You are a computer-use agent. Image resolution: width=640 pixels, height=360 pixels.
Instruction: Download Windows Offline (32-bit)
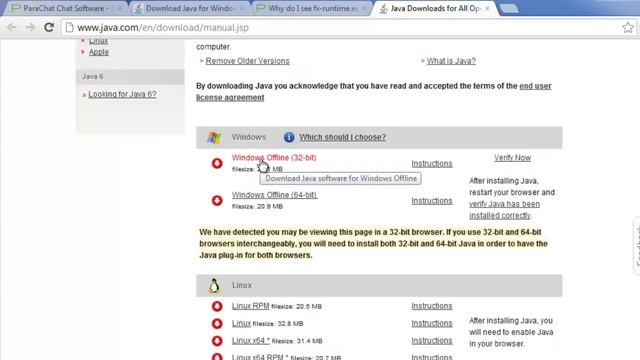274,158
